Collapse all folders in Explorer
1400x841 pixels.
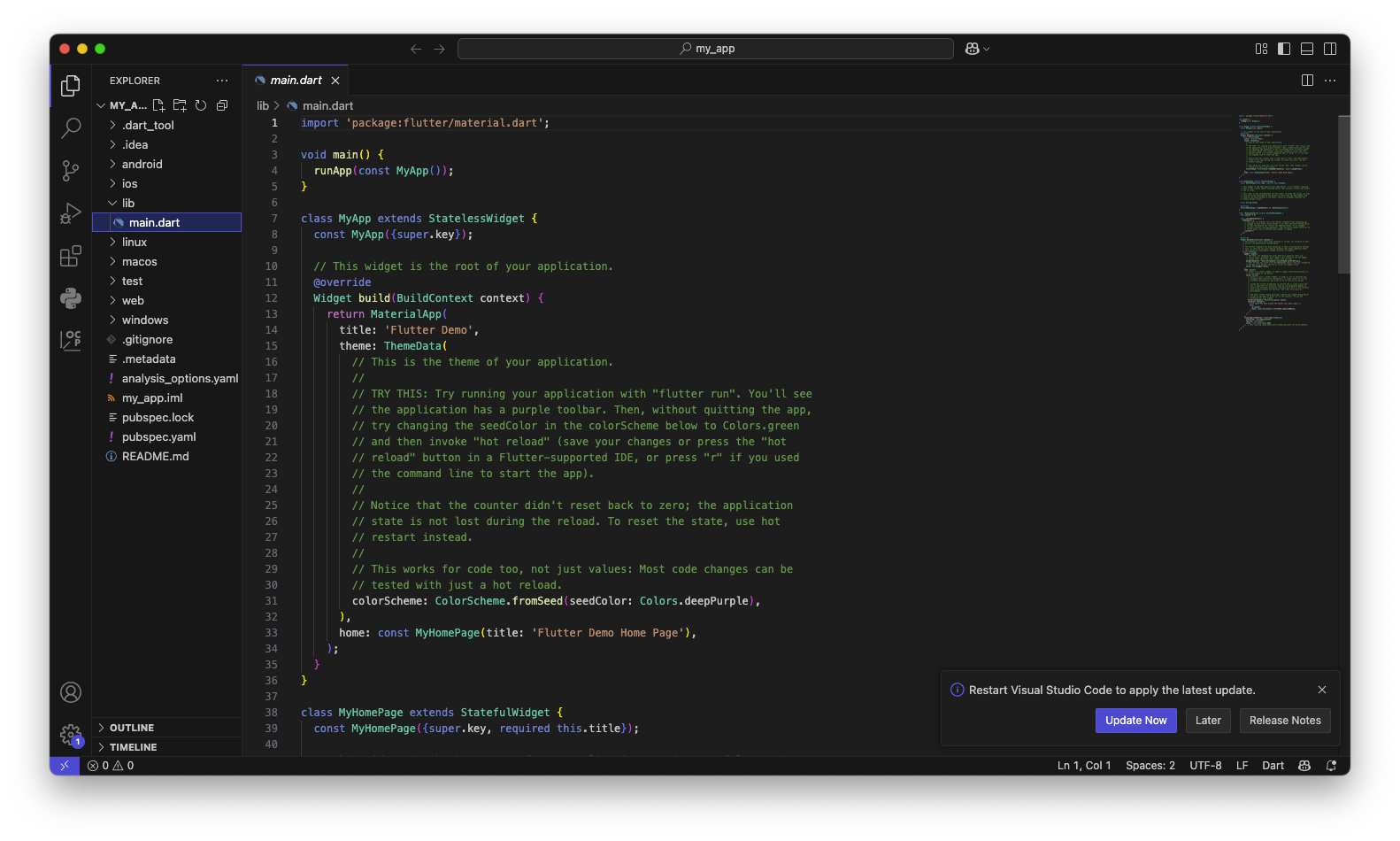pos(222,105)
